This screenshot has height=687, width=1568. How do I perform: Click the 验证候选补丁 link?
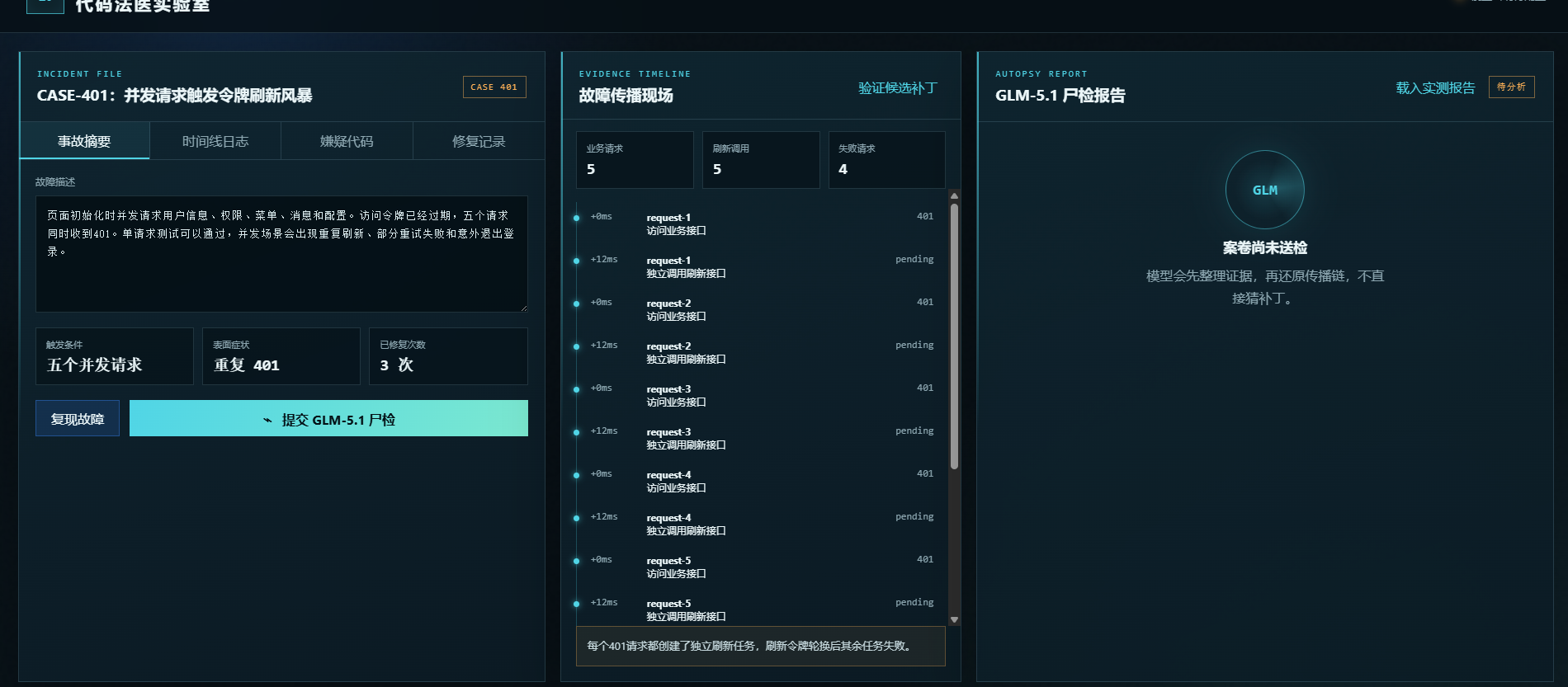(898, 87)
